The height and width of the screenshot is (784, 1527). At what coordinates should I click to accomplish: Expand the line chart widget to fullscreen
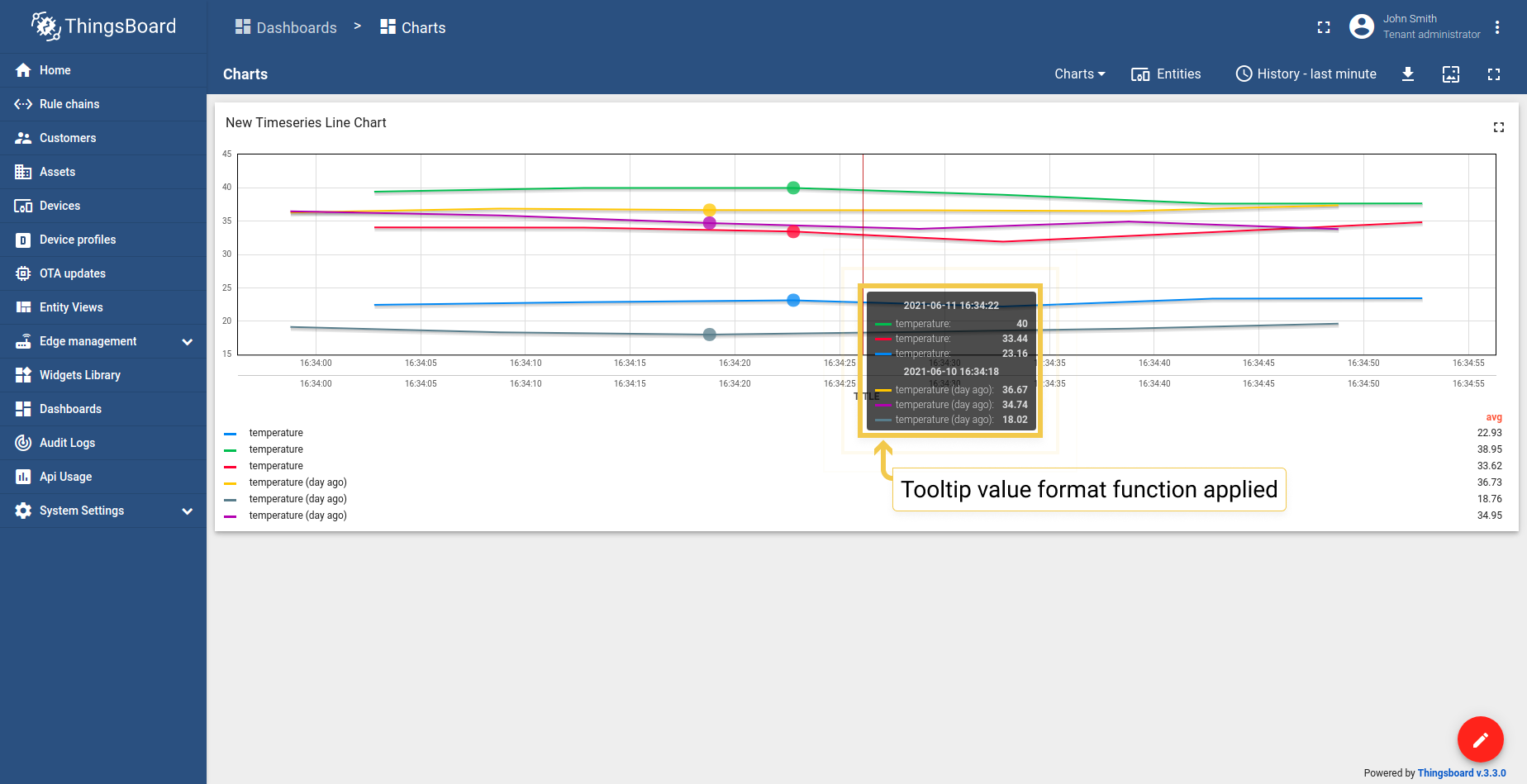pos(1499,127)
